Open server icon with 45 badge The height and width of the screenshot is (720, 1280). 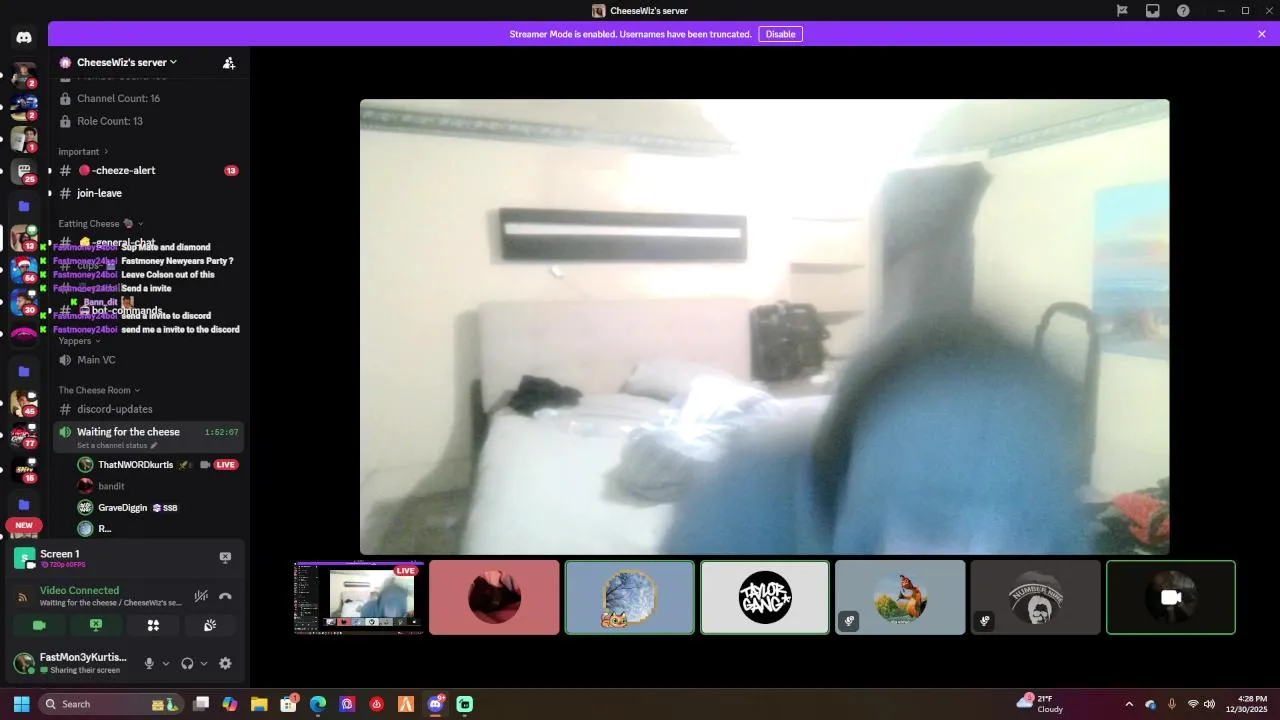[24, 403]
